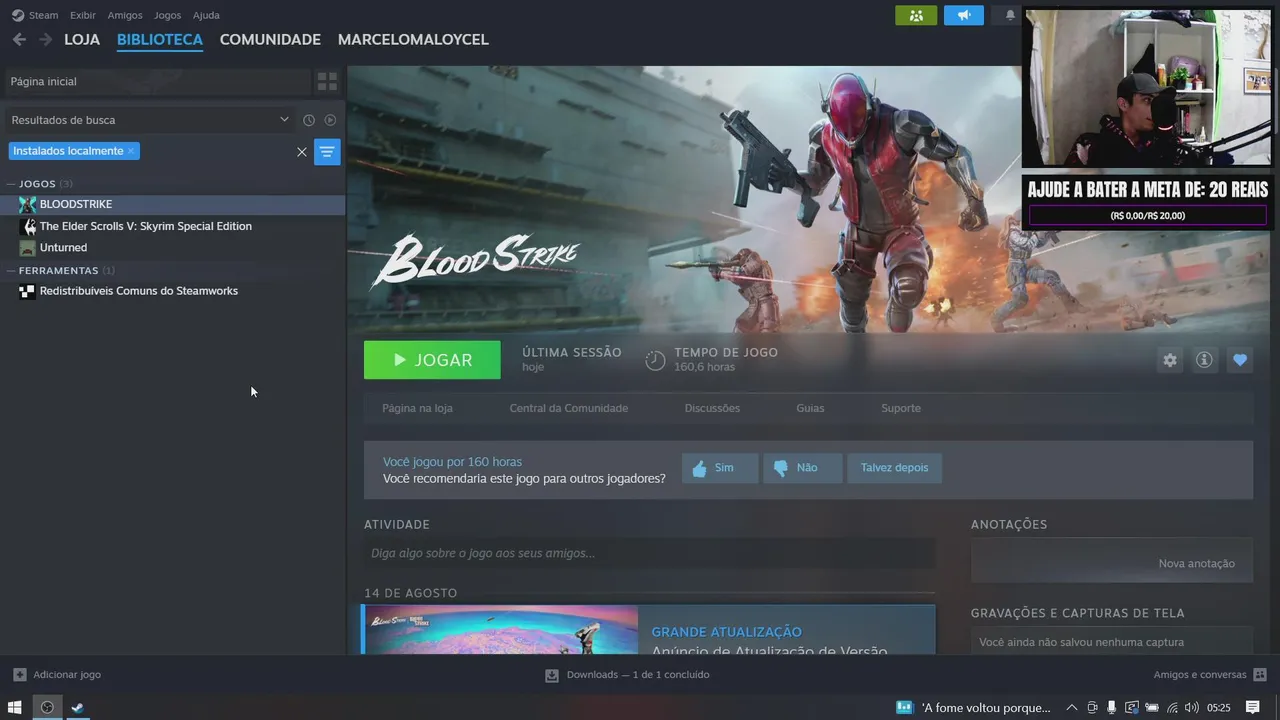Switch library to grid view icon
Image resolution: width=1280 pixels, height=720 pixels.
tap(327, 81)
